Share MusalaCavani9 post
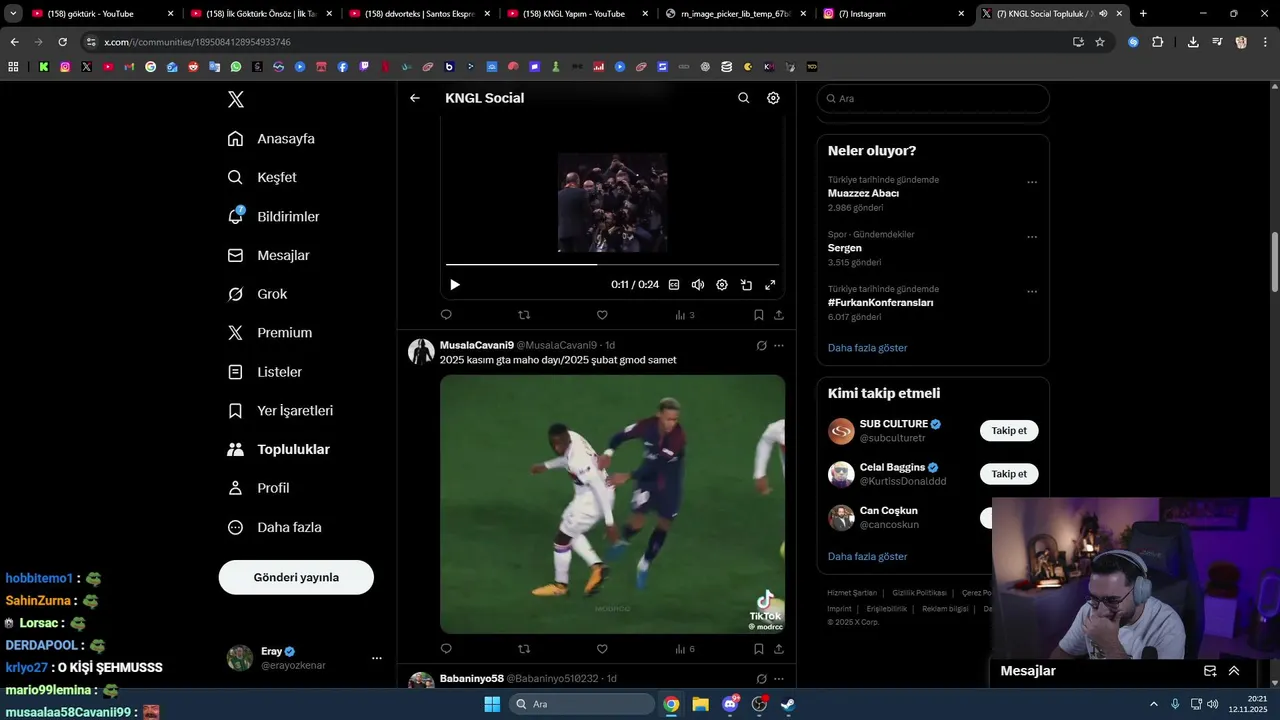This screenshot has width=1280, height=720. 779,649
